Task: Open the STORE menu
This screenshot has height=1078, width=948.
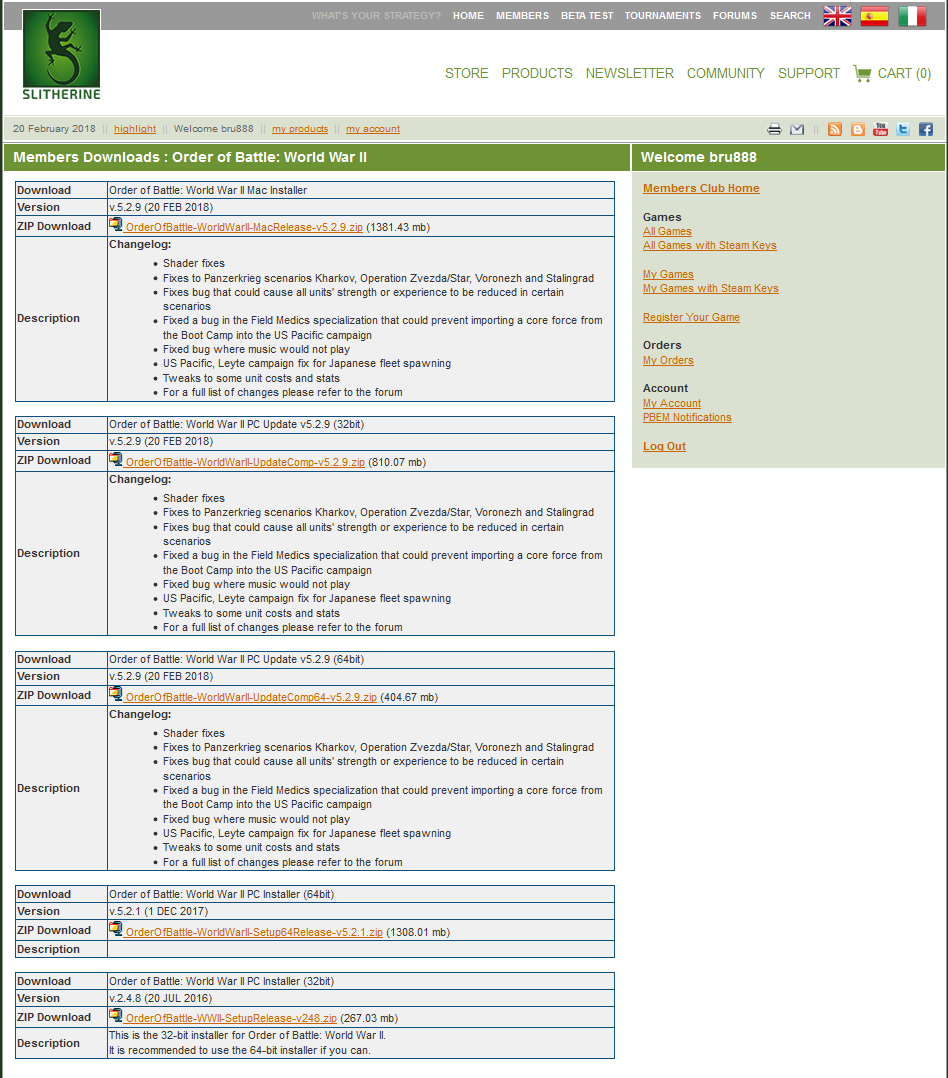Action: 467,74
